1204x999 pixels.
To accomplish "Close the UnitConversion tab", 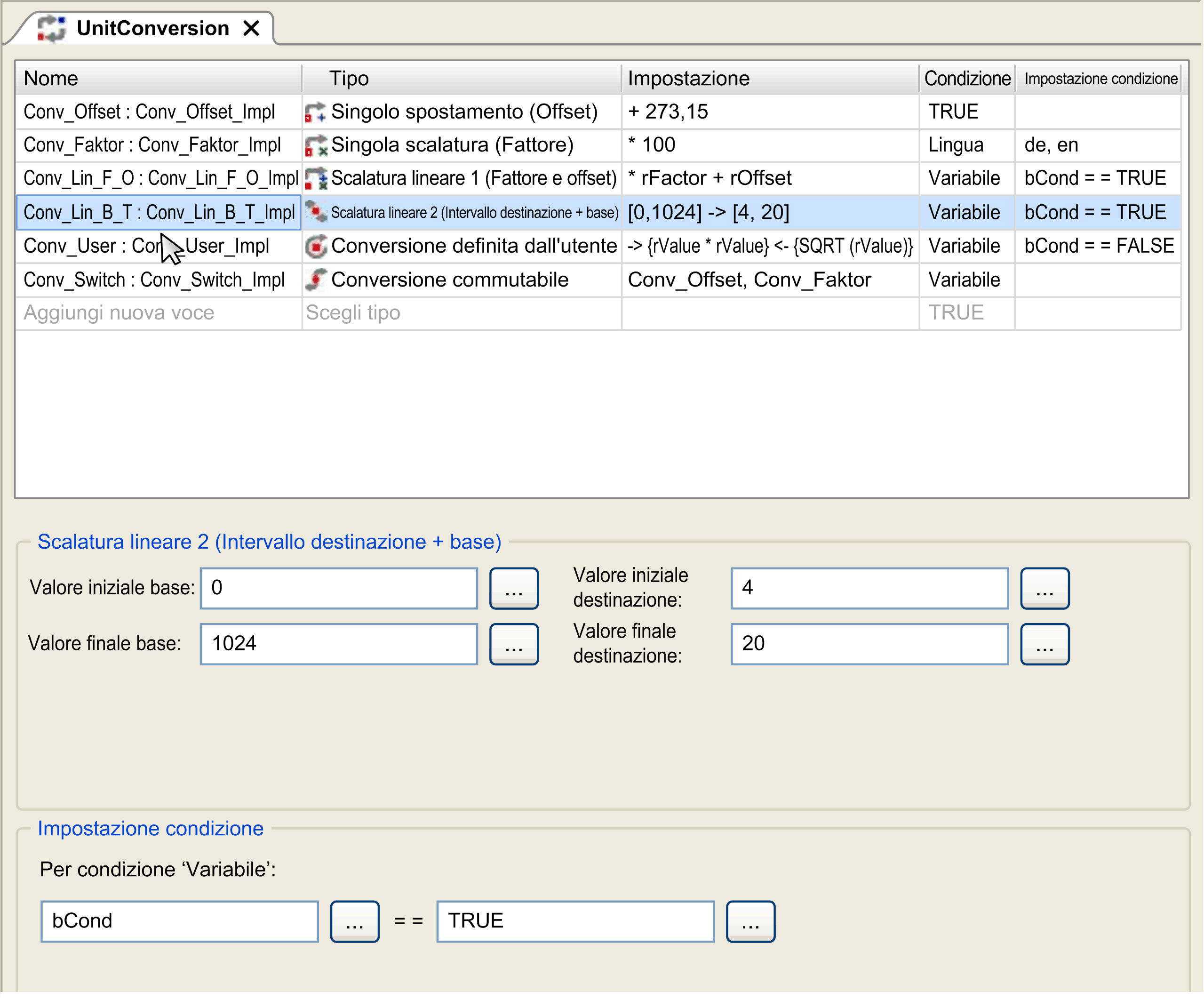I will 251,28.
